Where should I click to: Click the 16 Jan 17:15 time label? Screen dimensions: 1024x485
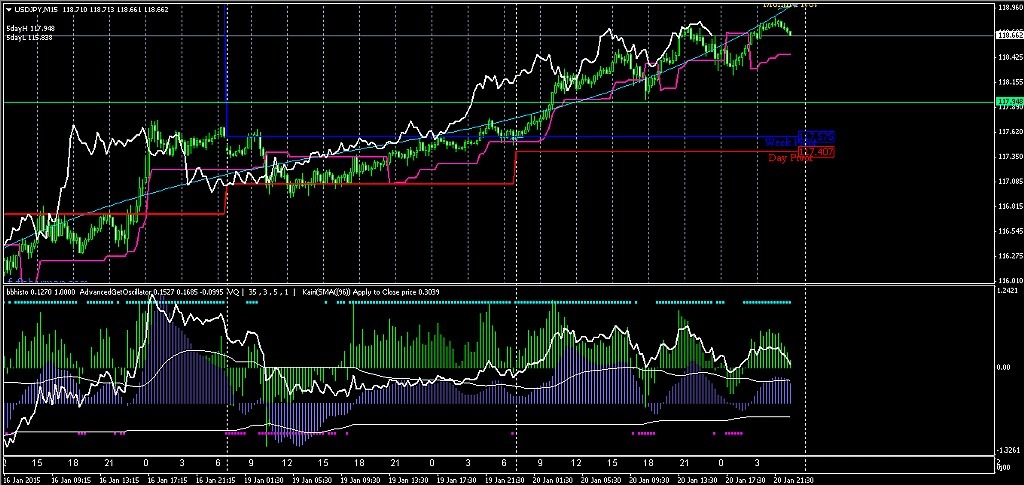point(170,478)
